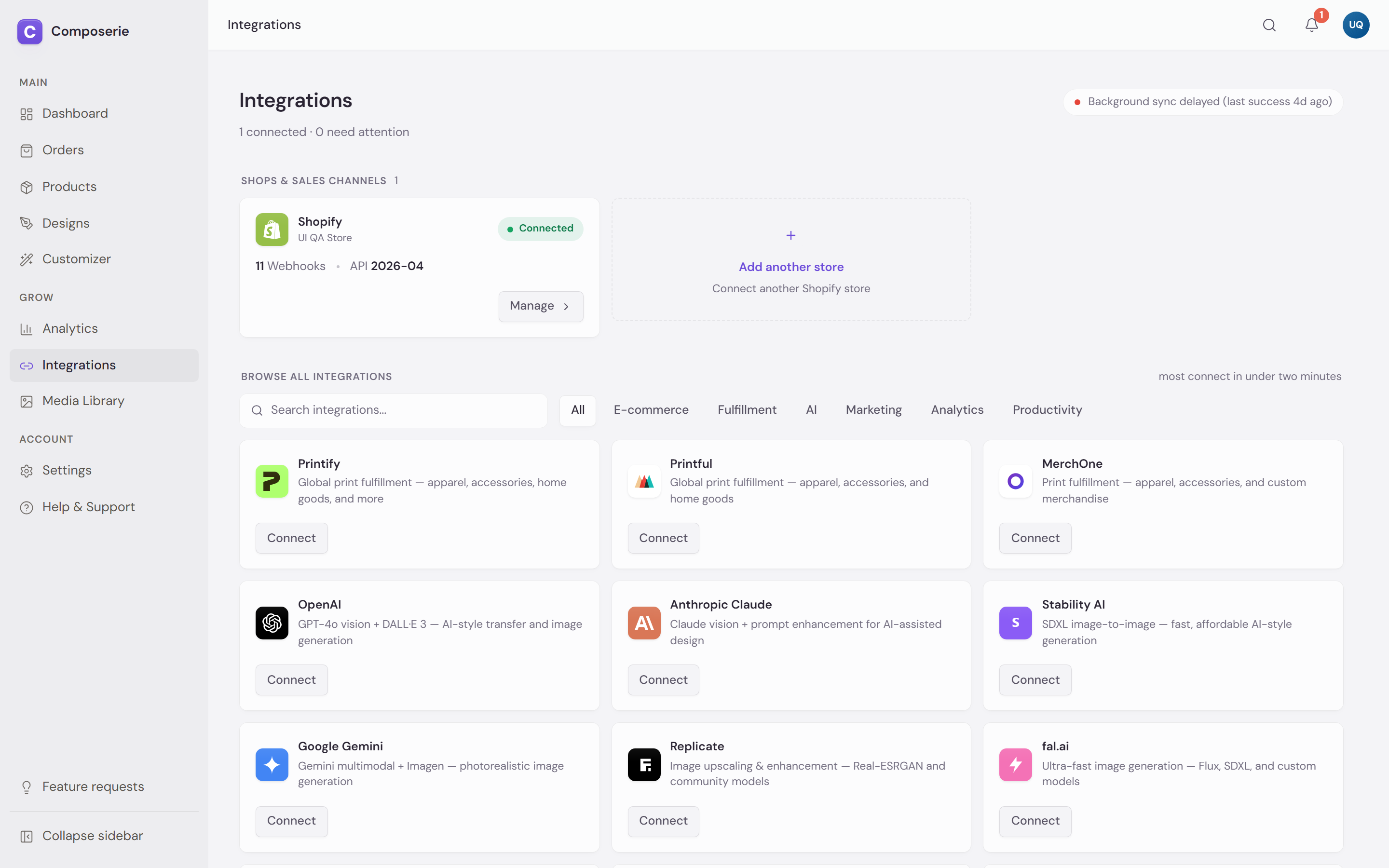Click the Shopify Connected status badge
The height and width of the screenshot is (868, 1389).
click(540, 229)
